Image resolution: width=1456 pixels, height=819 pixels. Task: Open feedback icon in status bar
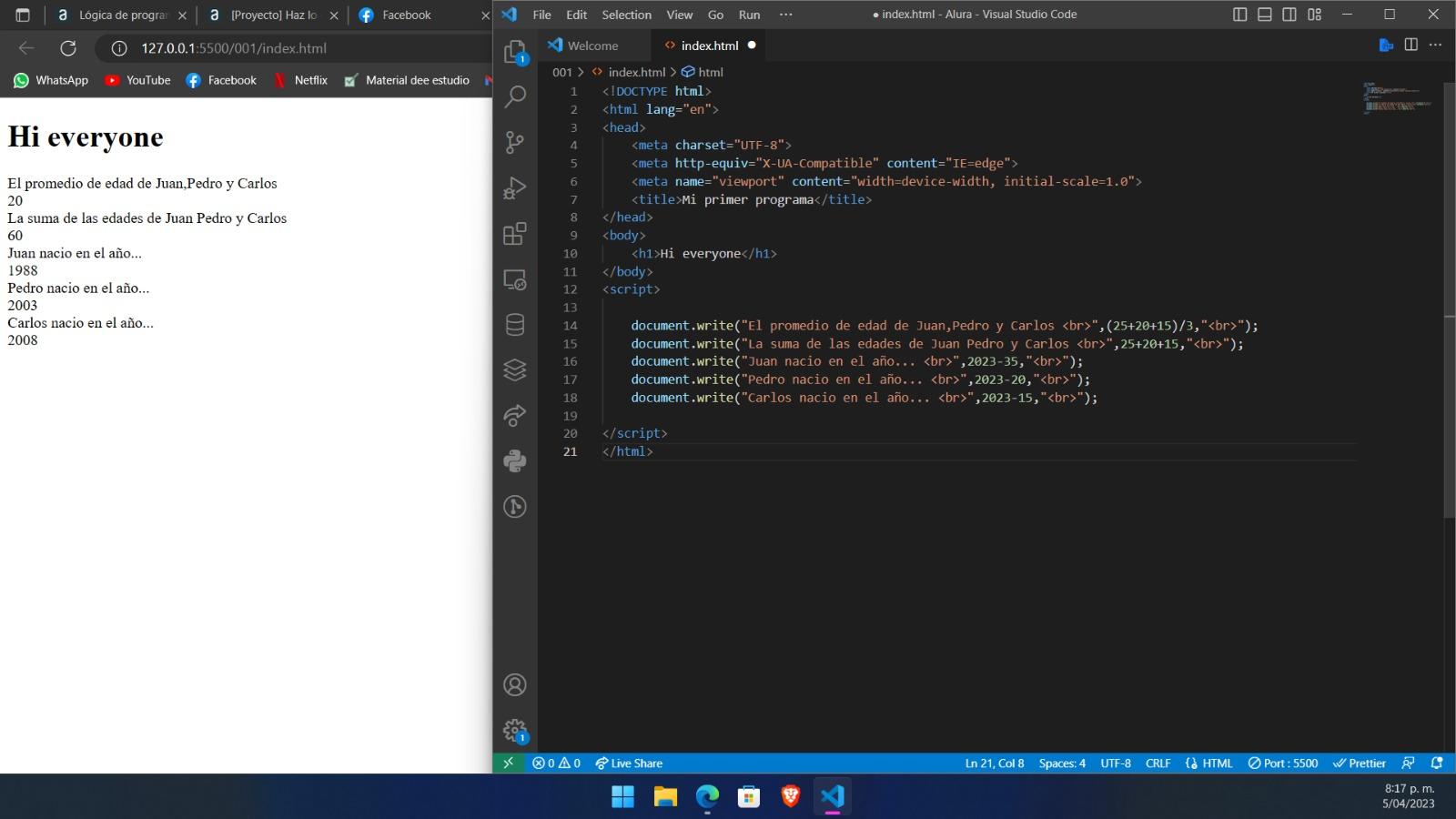click(1408, 763)
